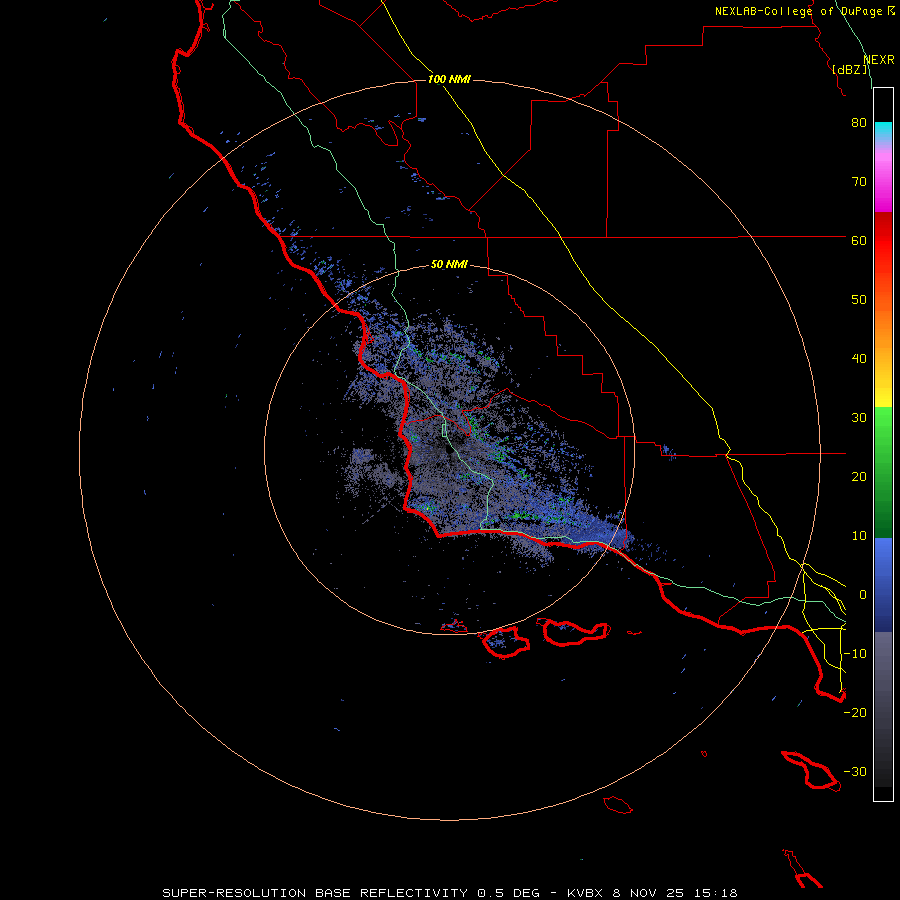
Task: Click the 50 NMI range ring label
Action: (x=449, y=265)
